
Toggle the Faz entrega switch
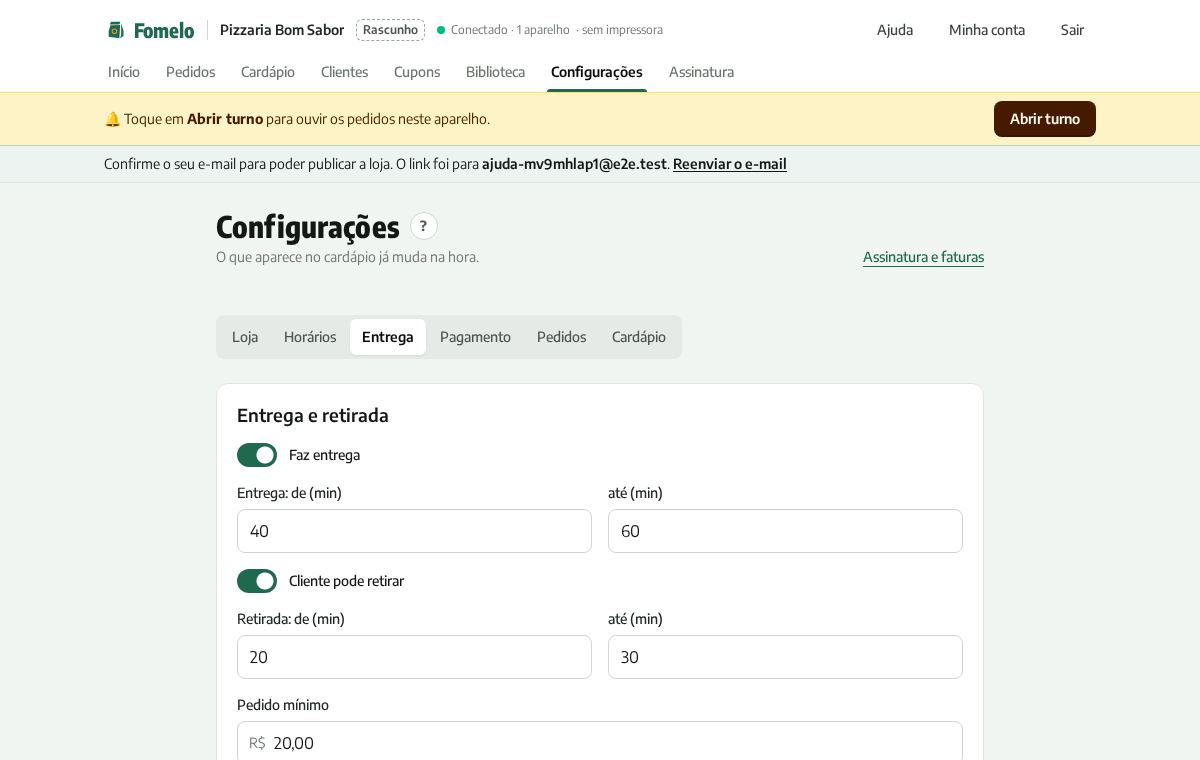pyautogui.click(x=257, y=455)
